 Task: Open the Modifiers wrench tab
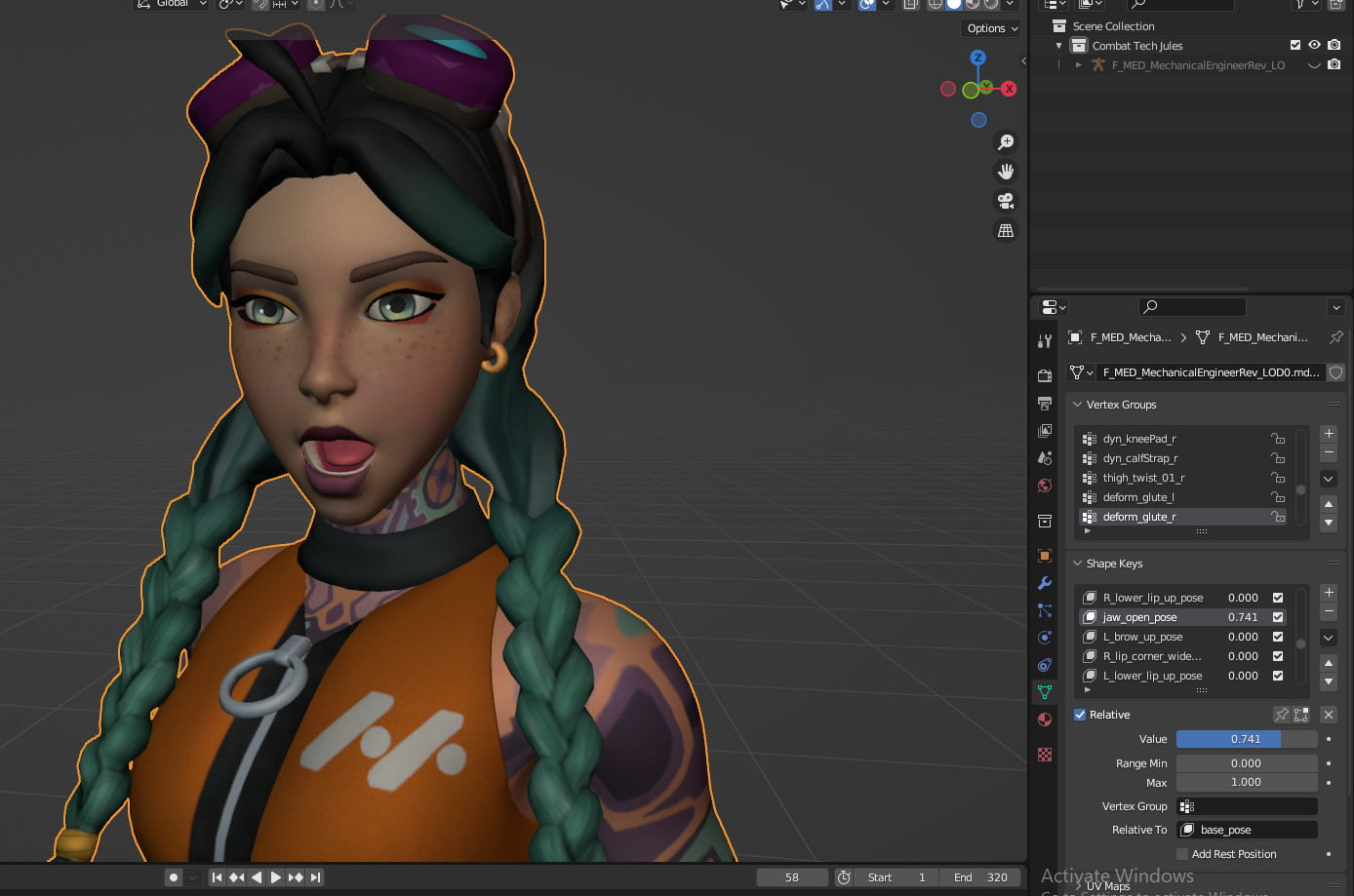click(x=1045, y=583)
